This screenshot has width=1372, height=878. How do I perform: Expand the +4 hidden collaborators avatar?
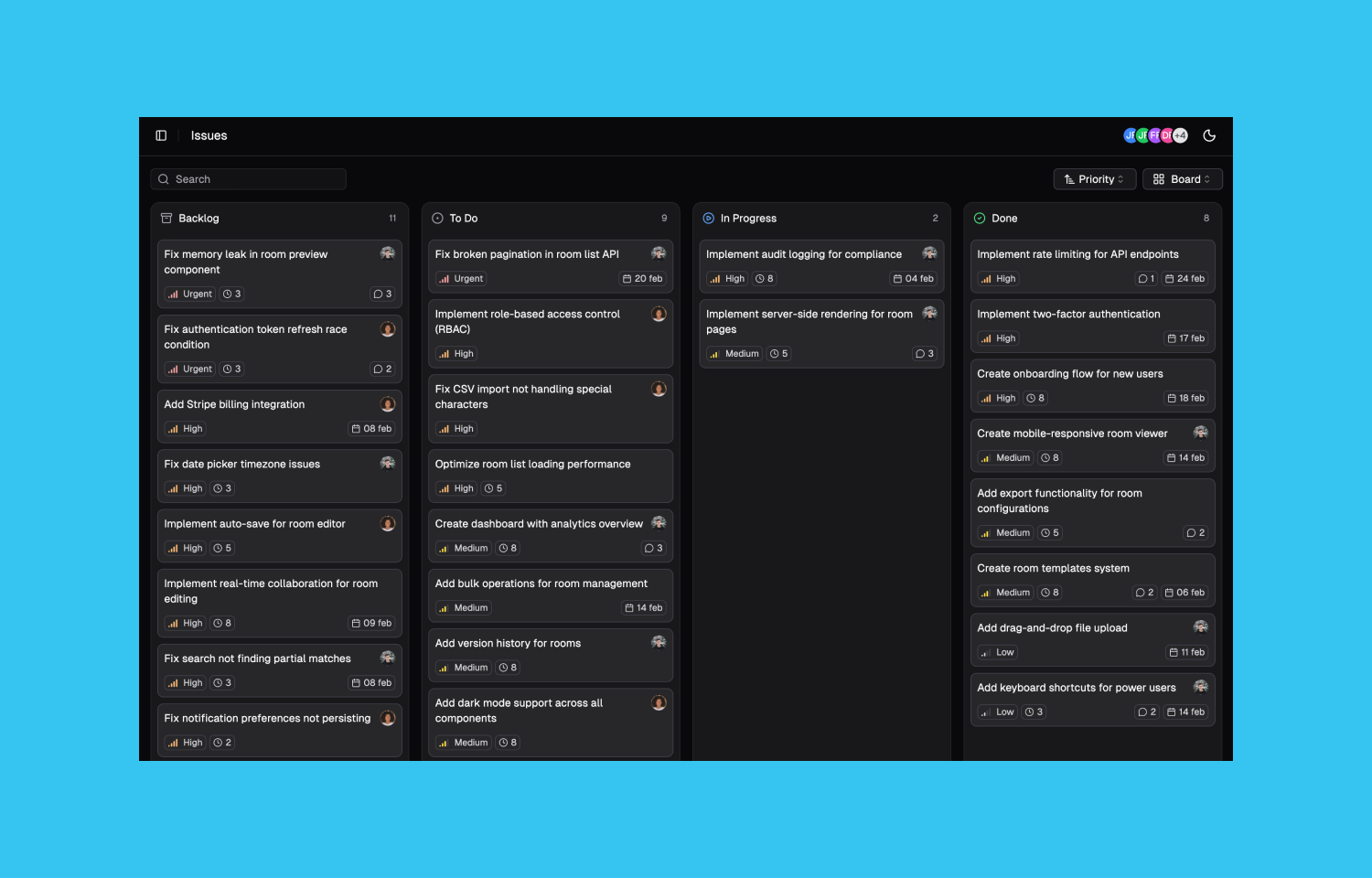click(1179, 134)
